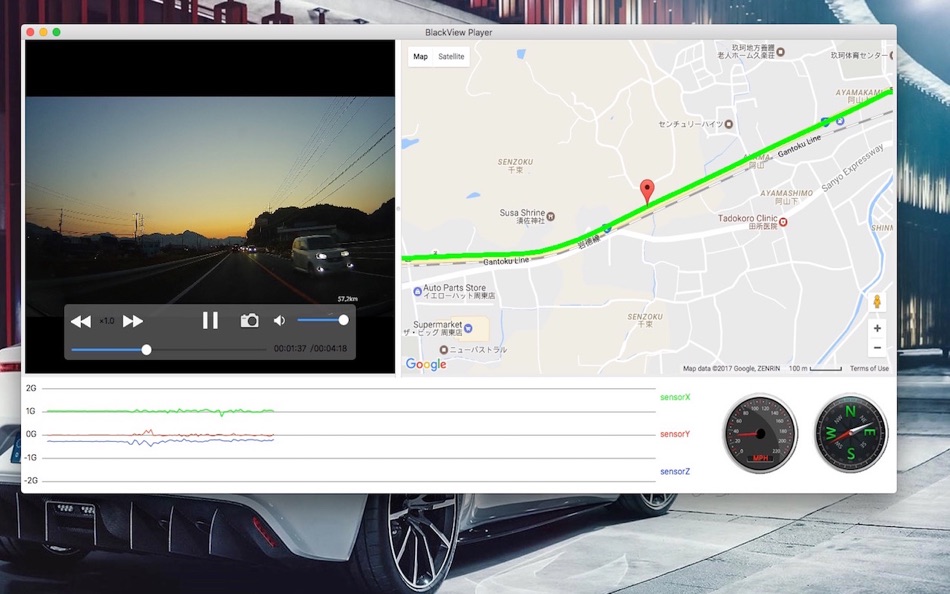The image size is (950, 594).
Task: Click the Susa Shrine map marker
Action: coord(551,216)
